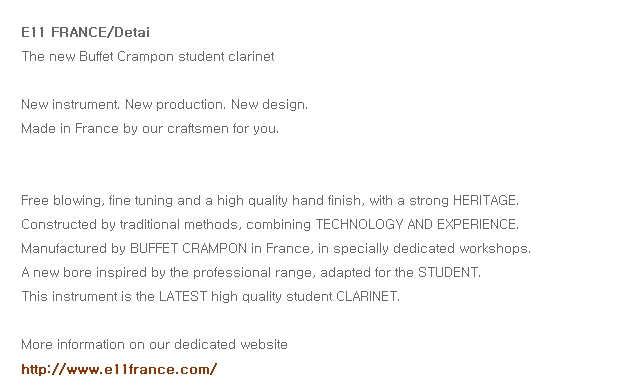The width and height of the screenshot is (640, 392).
Task: Click the uppercase word "LATEST"
Action: tap(183, 296)
